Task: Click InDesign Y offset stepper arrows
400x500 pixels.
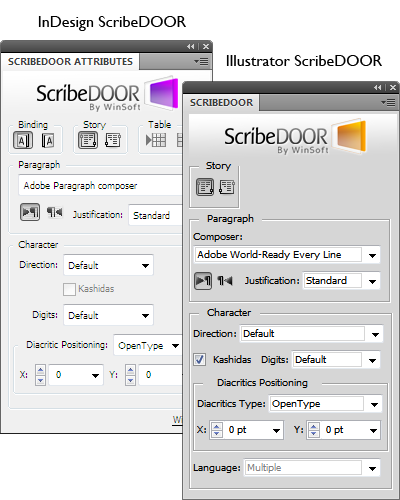Action: [130, 375]
